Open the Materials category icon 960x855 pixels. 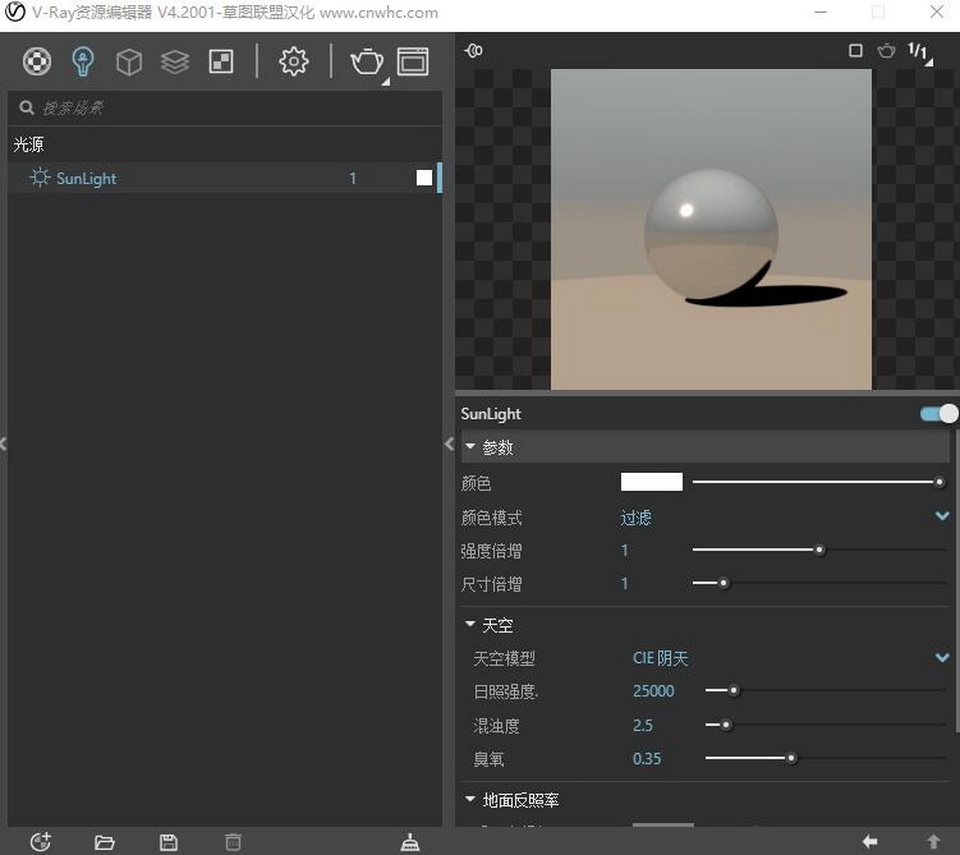click(x=37, y=62)
